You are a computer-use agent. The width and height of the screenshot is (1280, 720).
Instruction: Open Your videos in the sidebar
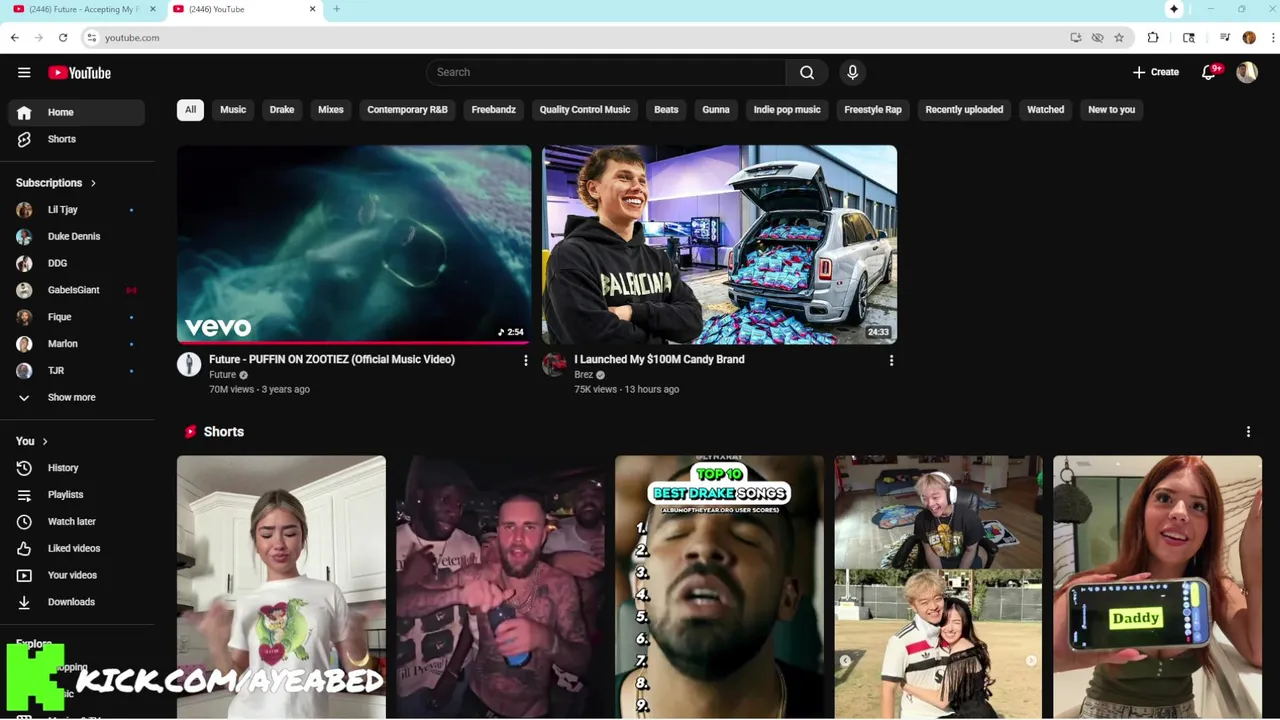tap(76, 575)
